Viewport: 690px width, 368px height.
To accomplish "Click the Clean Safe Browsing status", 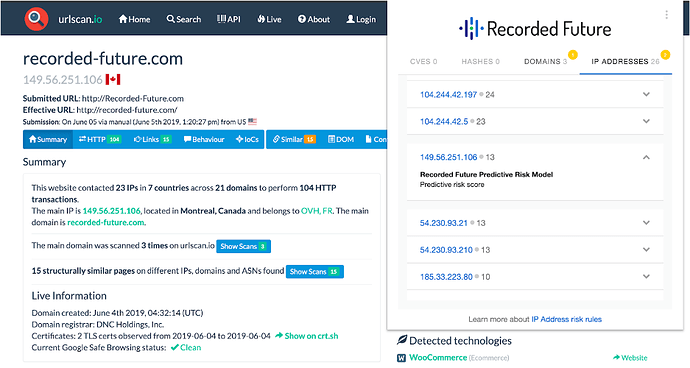I will click(186, 347).
